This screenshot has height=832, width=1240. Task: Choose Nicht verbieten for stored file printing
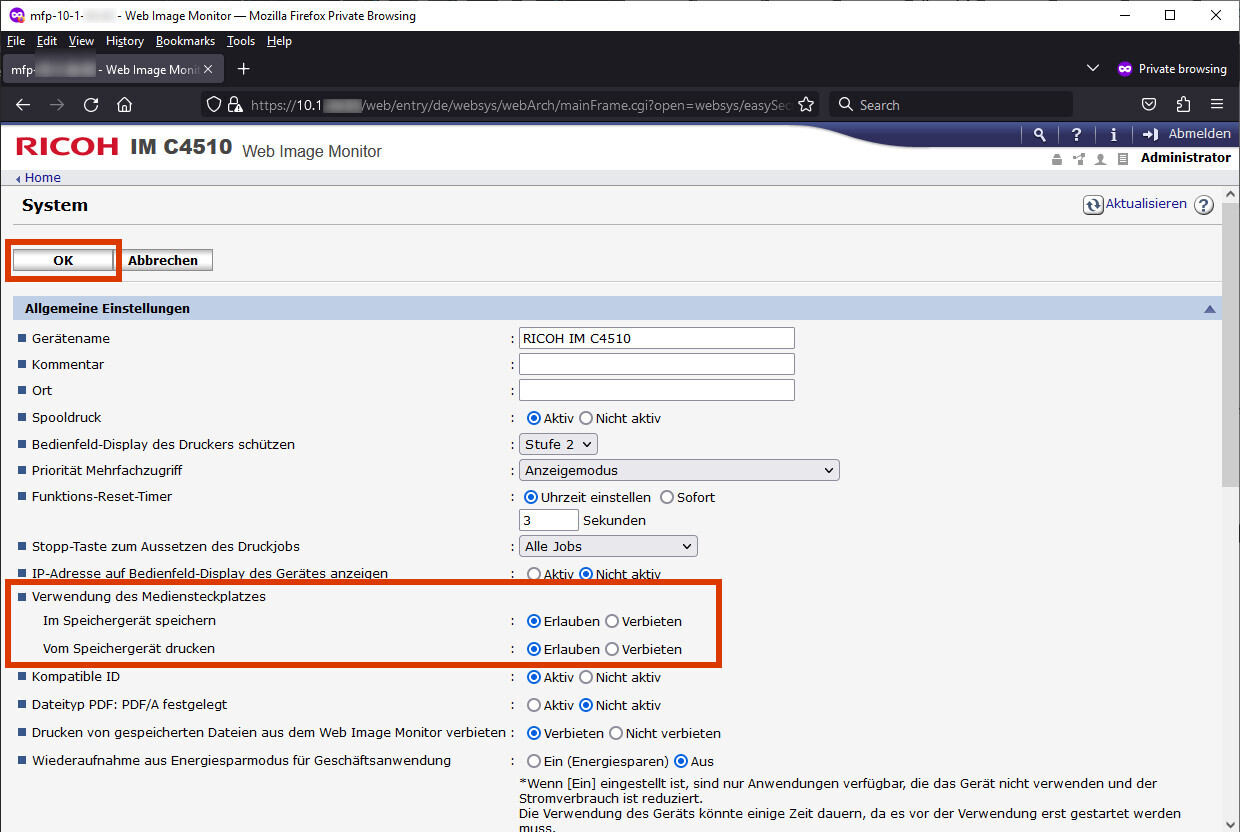tap(616, 733)
